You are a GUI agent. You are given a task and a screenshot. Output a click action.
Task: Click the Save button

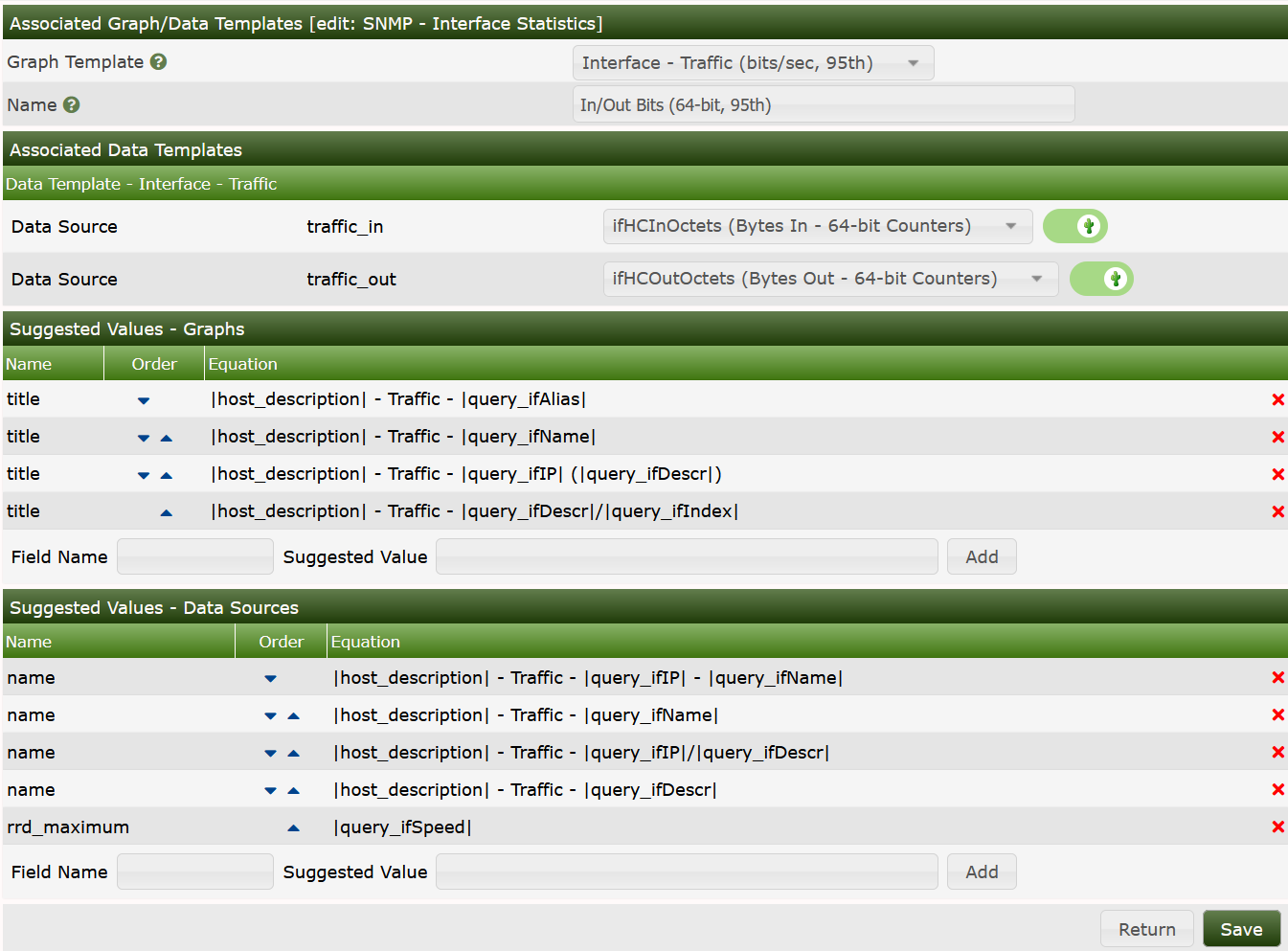coord(1241,929)
